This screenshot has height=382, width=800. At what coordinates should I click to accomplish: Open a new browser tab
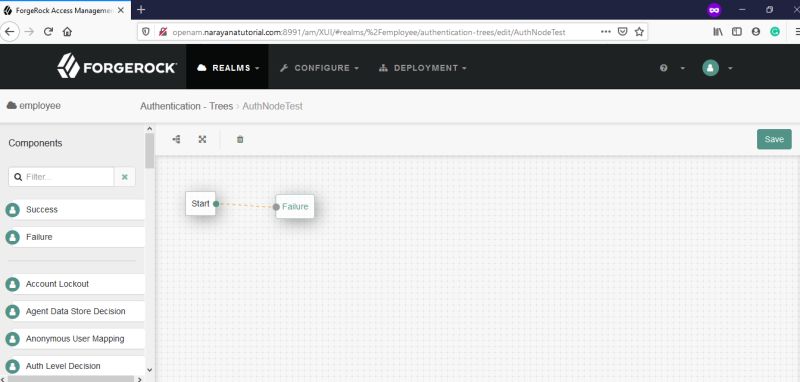tap(141, 10)
